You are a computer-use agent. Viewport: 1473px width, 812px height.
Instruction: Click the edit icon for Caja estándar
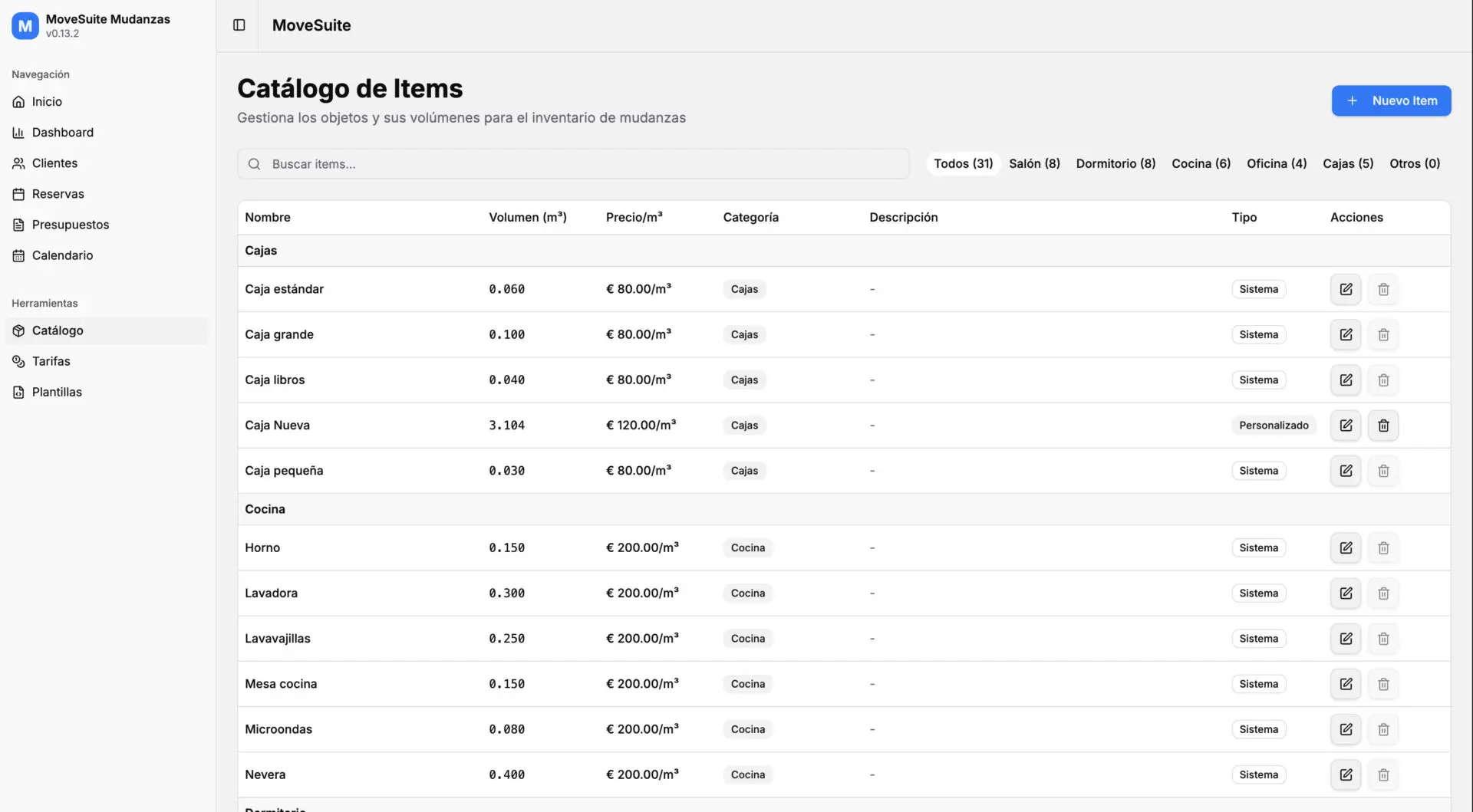point(1346,289)
